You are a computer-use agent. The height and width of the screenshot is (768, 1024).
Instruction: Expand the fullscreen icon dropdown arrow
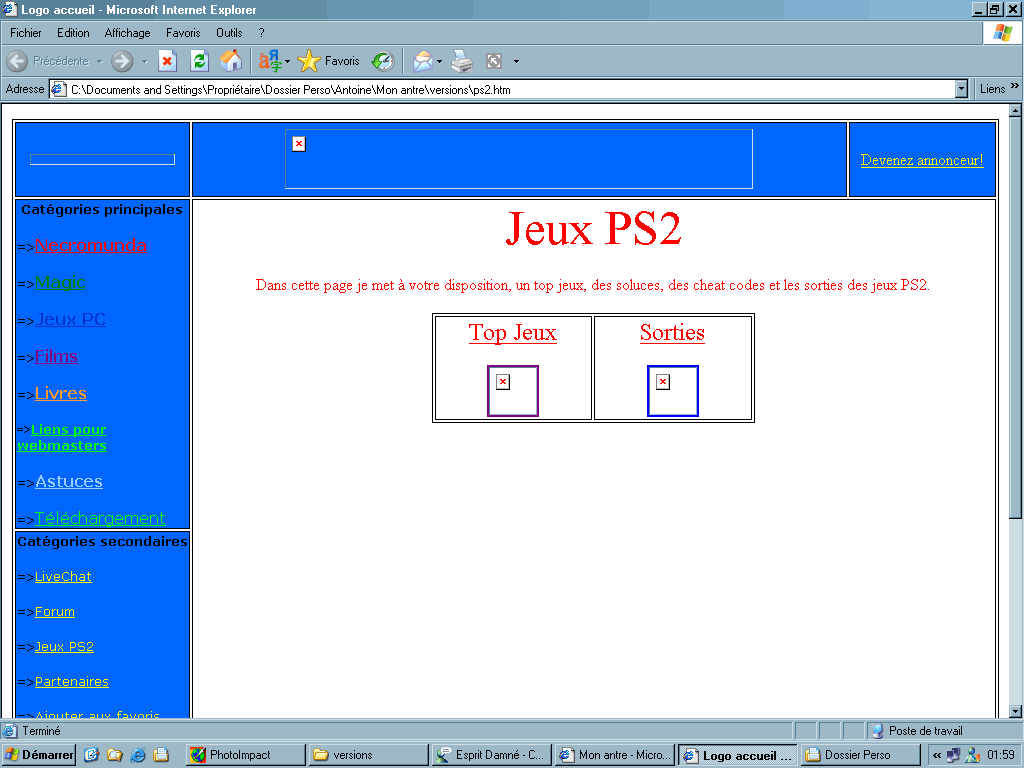point(516,62)
